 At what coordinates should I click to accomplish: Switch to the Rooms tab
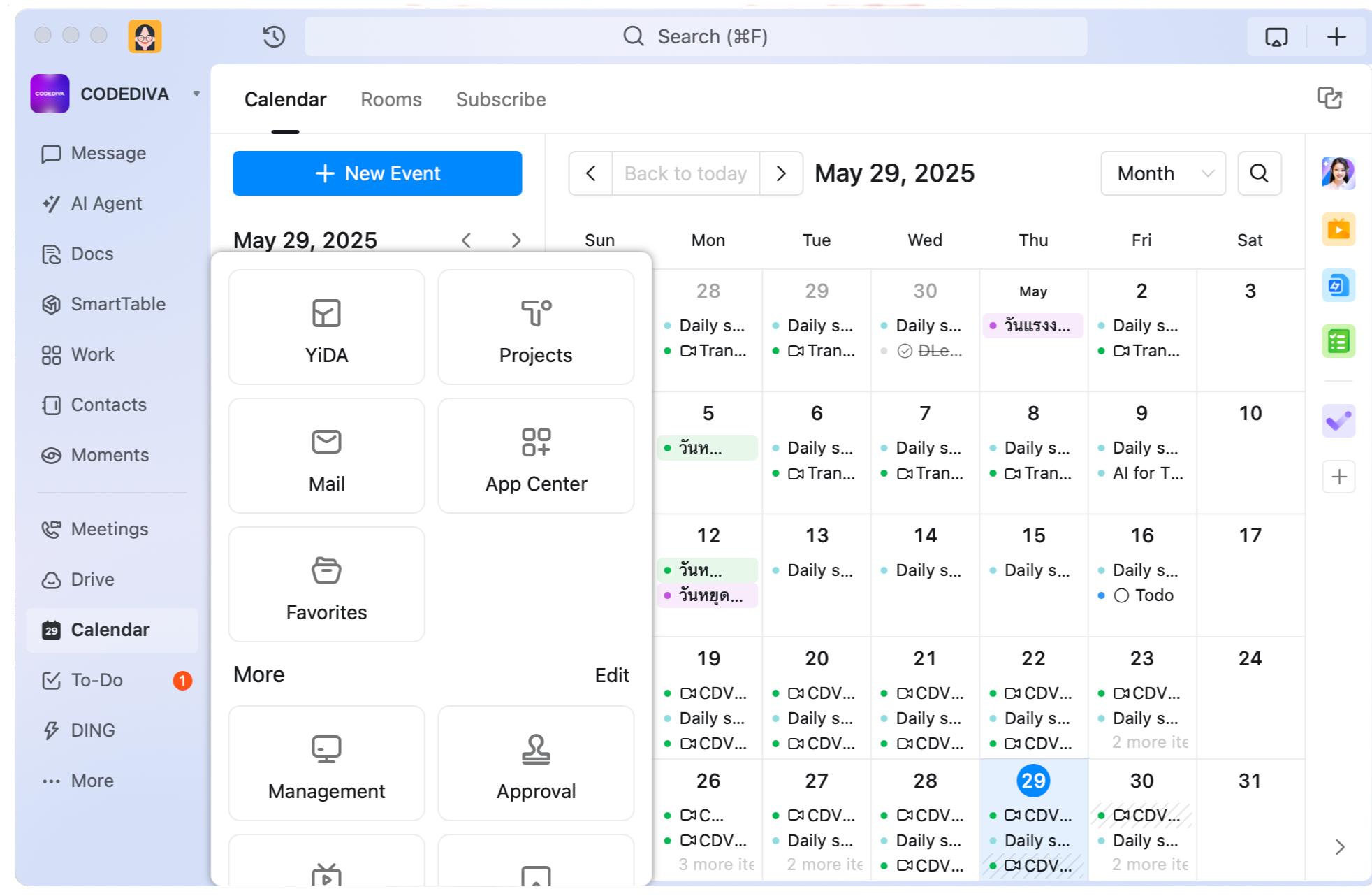(391, 99)
